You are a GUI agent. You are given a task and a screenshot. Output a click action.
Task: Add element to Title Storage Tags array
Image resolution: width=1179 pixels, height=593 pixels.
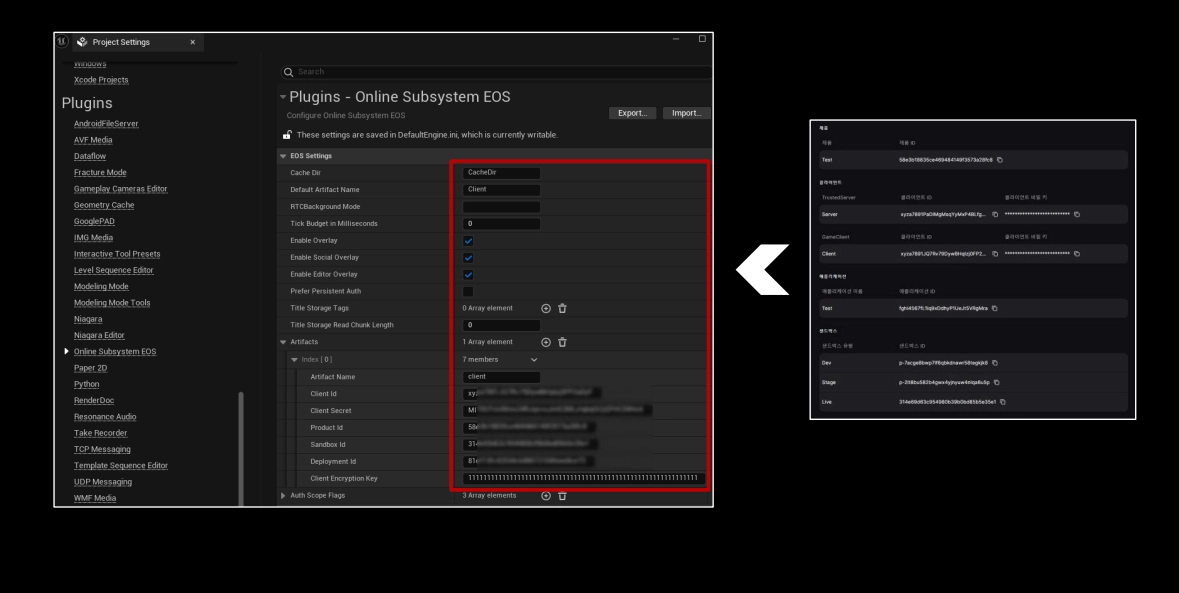[546, 308]
